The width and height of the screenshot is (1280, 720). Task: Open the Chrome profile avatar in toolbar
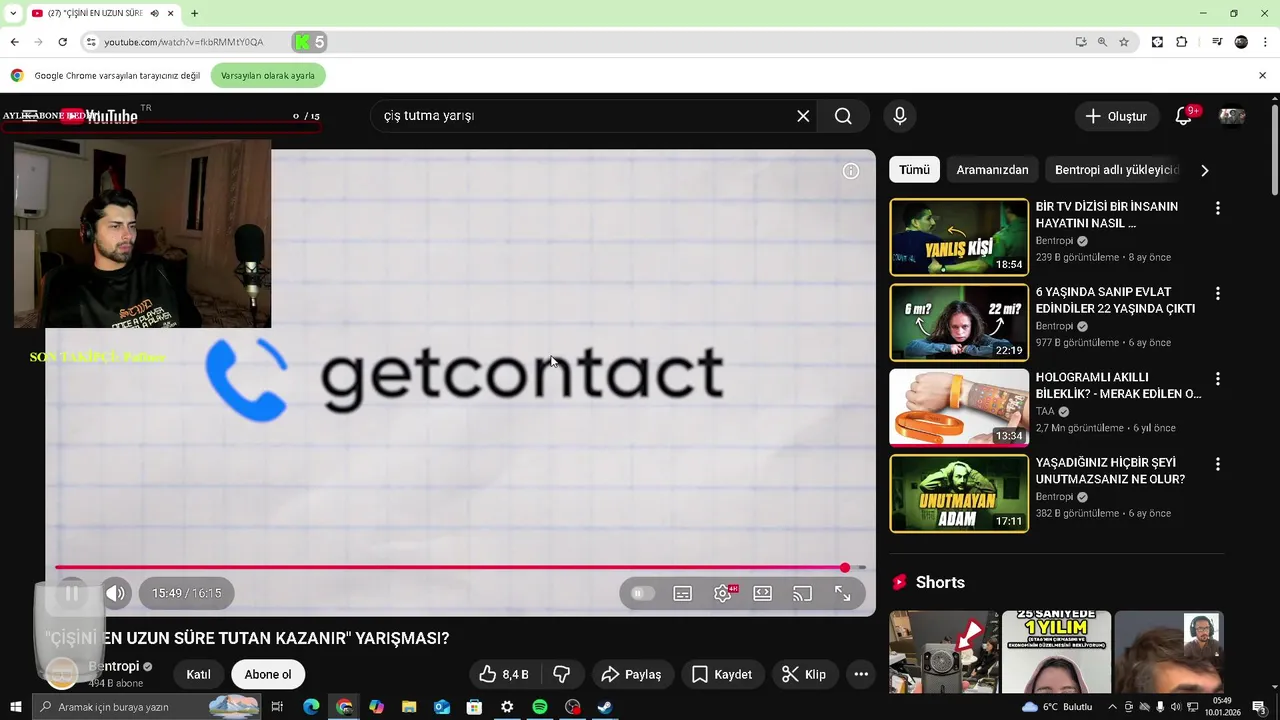[x=1241, y=42]
